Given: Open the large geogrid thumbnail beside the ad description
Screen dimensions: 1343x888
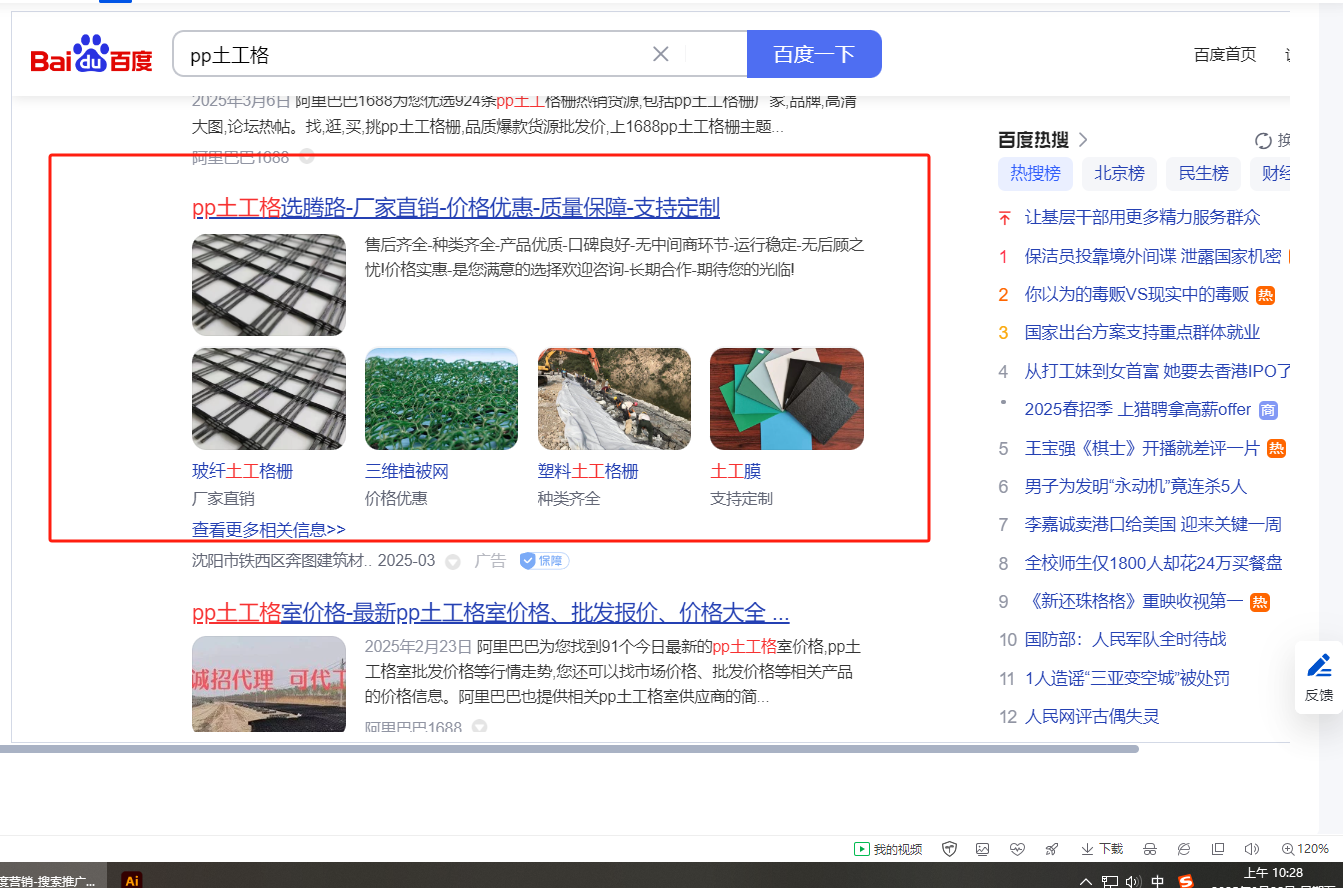Looking at the screenshot, I should [269, 285].
